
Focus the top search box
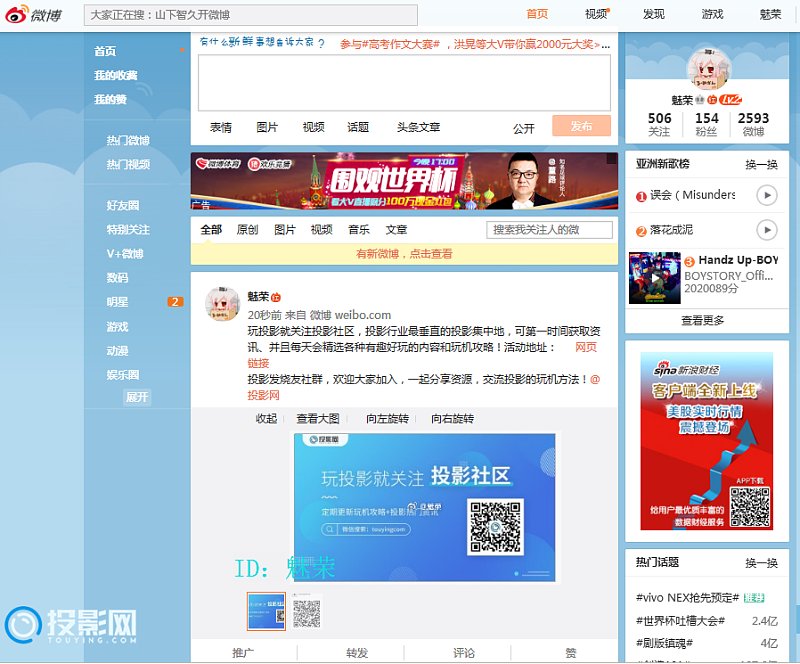(x=251, y=15)
